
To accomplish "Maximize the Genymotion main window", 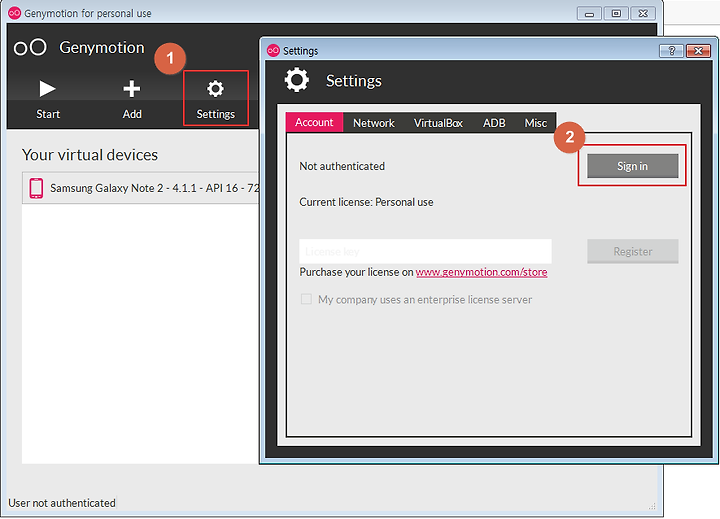I will click(616, 14).
